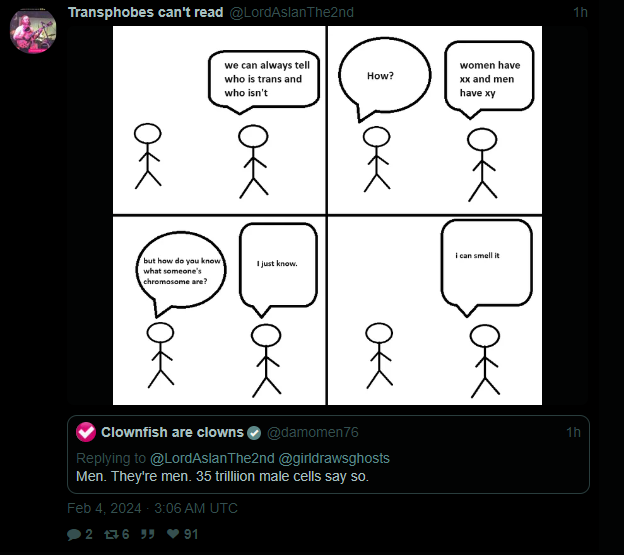Click the pink checkmark avatar of Clownfish
Image resolution: width=624 pixels, height=555 pixels.
click(86, 432)
